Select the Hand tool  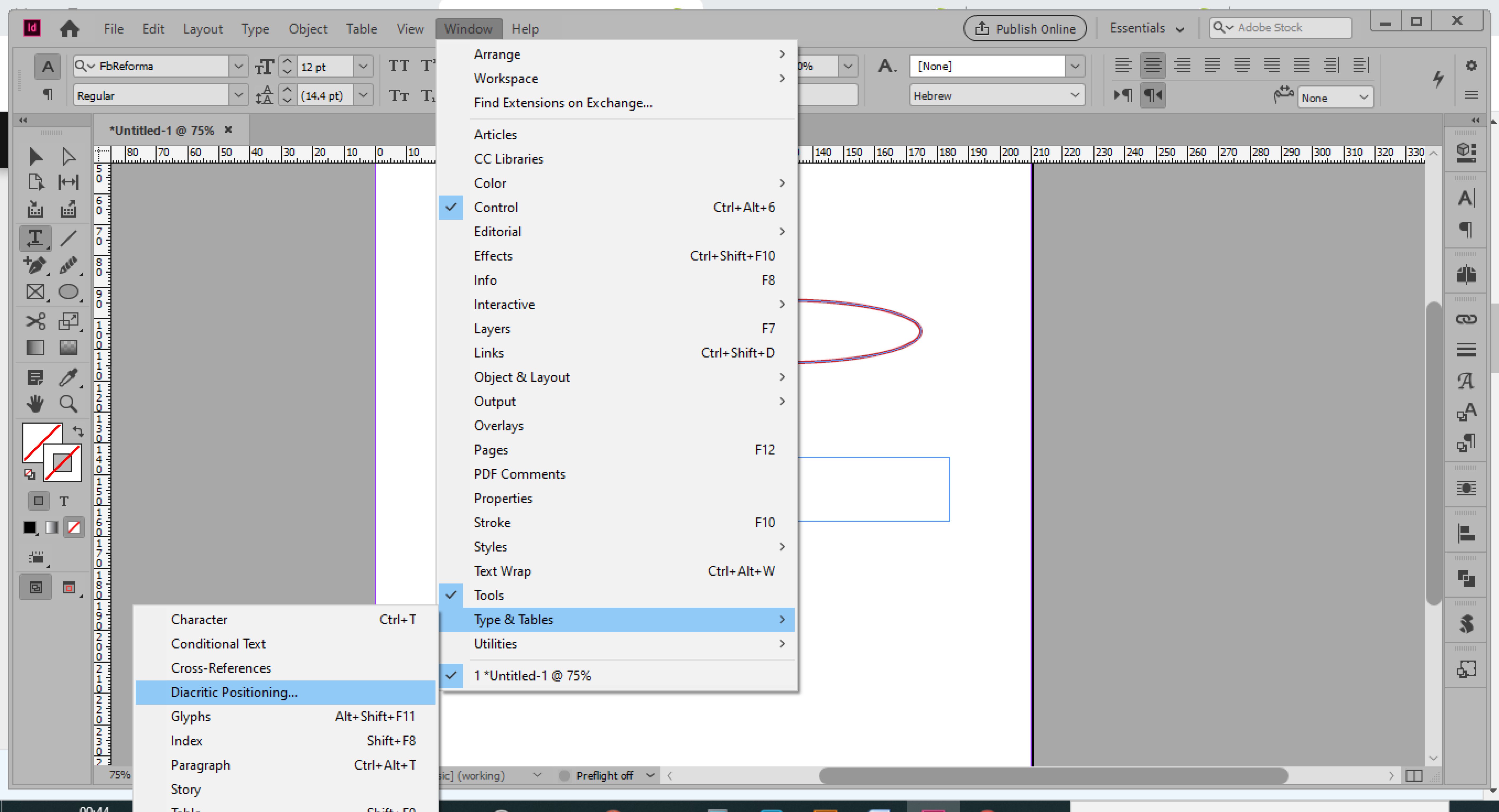(35, 403)
